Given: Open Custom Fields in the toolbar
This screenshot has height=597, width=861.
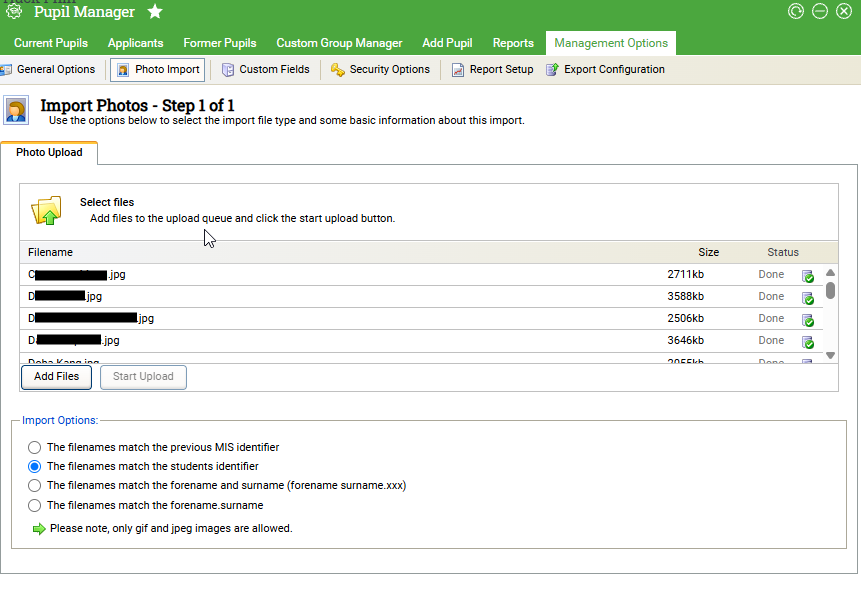Looking at the screenshot, I should tap(266, 70).
